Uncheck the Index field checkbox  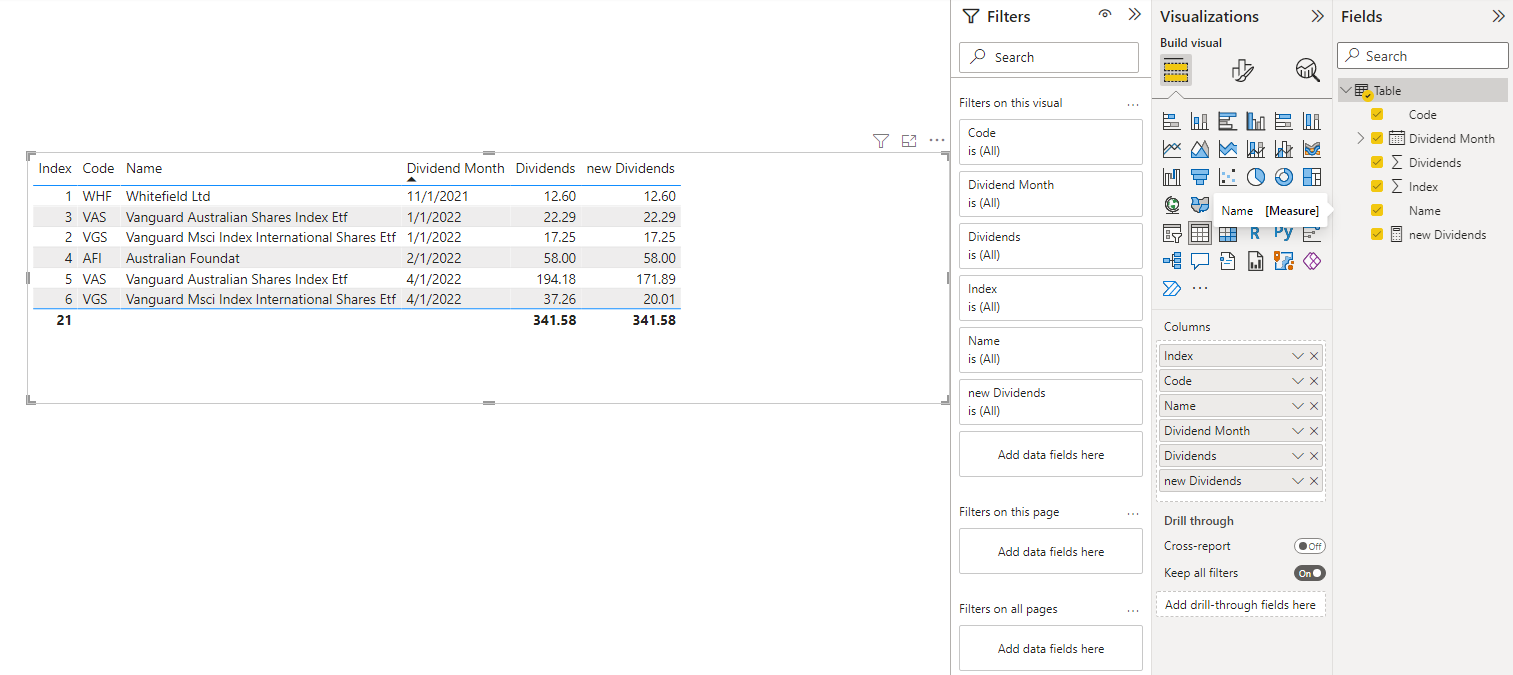tap(1377, 186)
